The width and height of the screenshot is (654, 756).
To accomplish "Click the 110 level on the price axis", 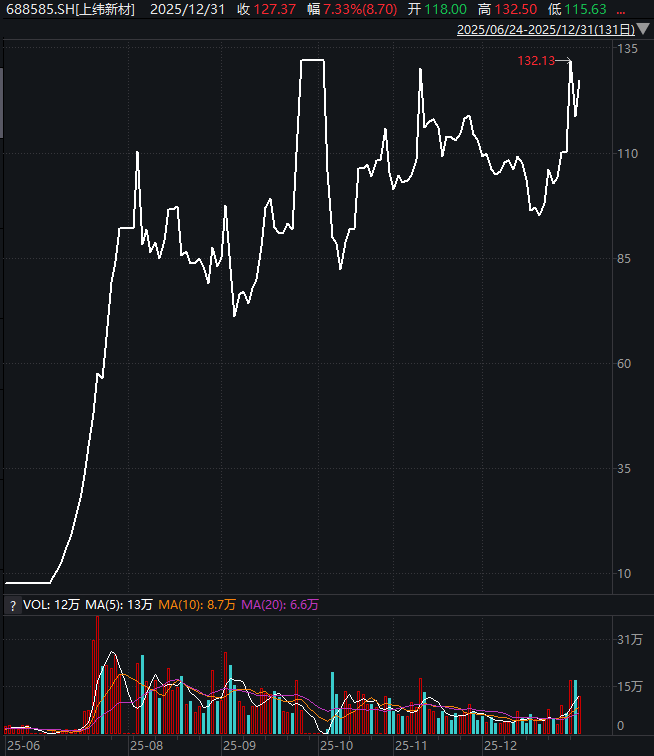I will tap(627, 154).
